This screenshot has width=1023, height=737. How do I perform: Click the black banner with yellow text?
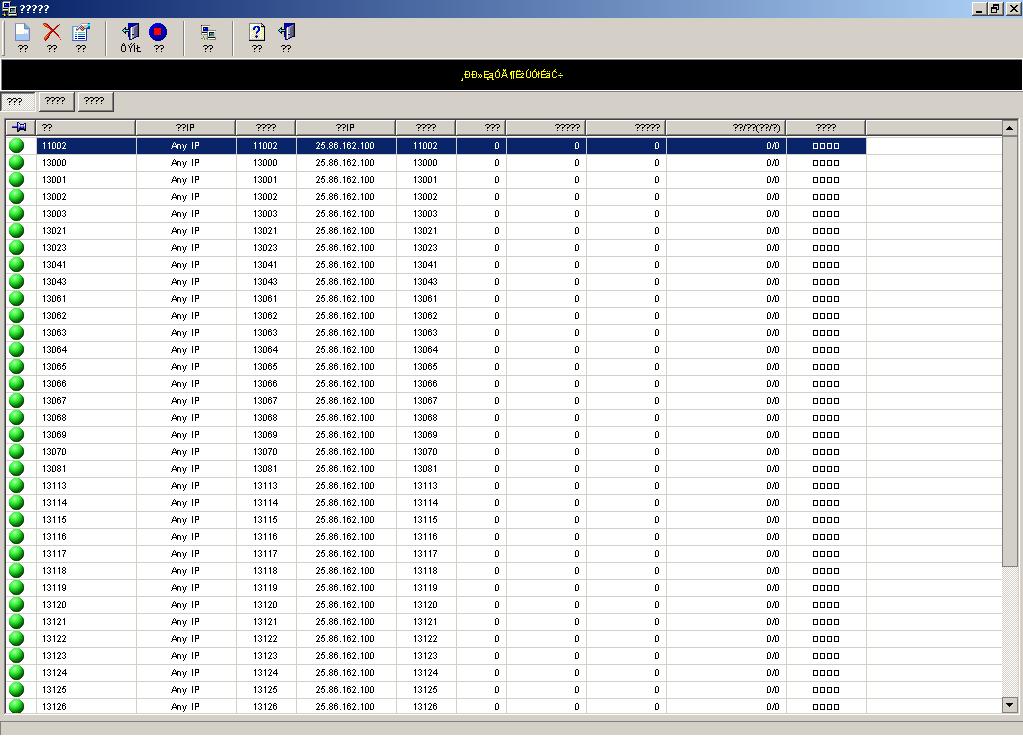tap(512, 74)
